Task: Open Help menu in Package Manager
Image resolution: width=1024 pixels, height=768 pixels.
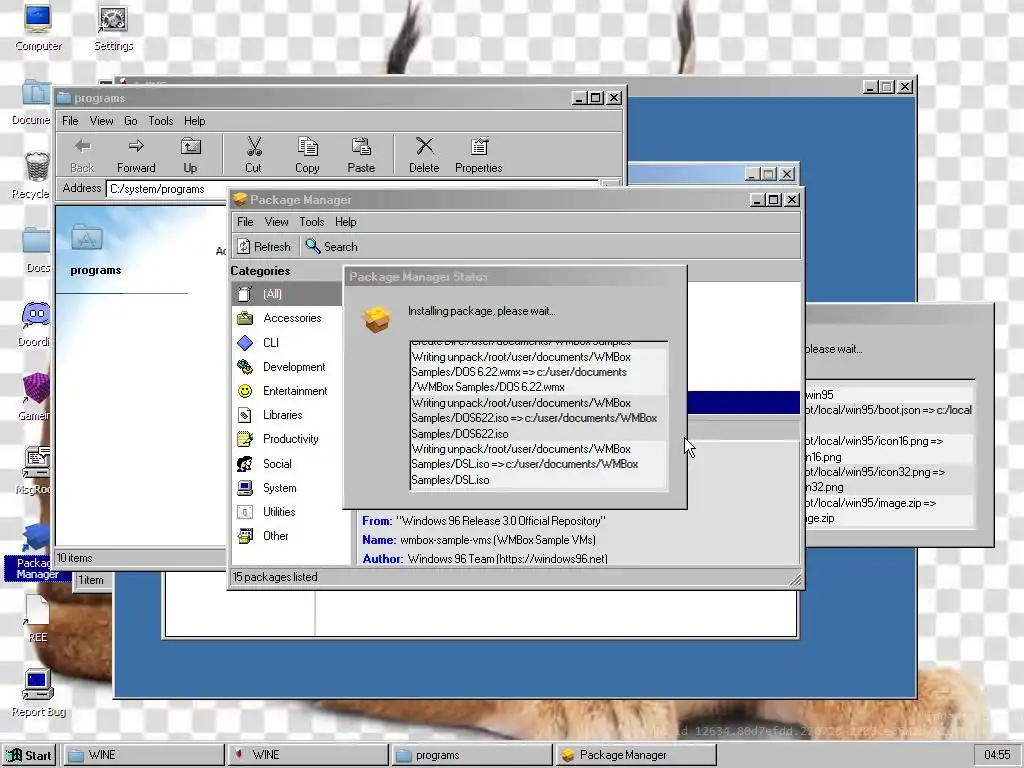Action: point(345,222)
